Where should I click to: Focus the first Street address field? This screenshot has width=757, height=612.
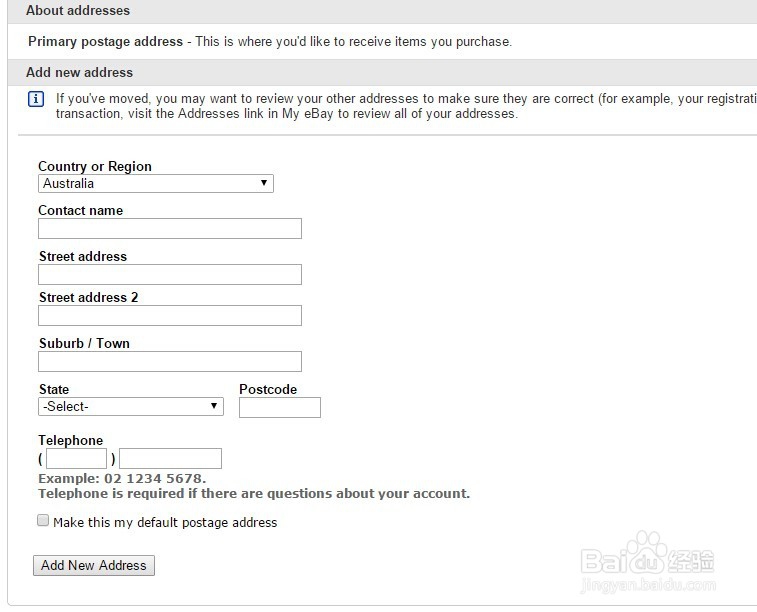pos(169,275)
